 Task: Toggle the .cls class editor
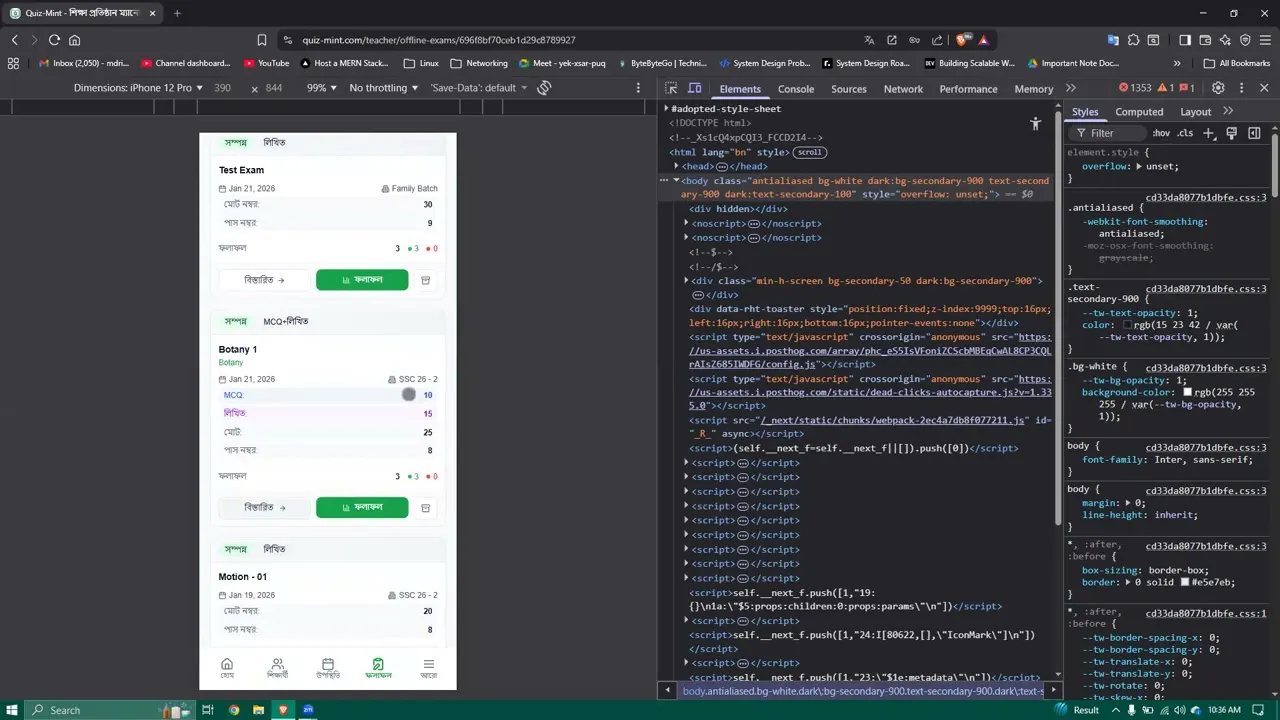pos(1185,133)
